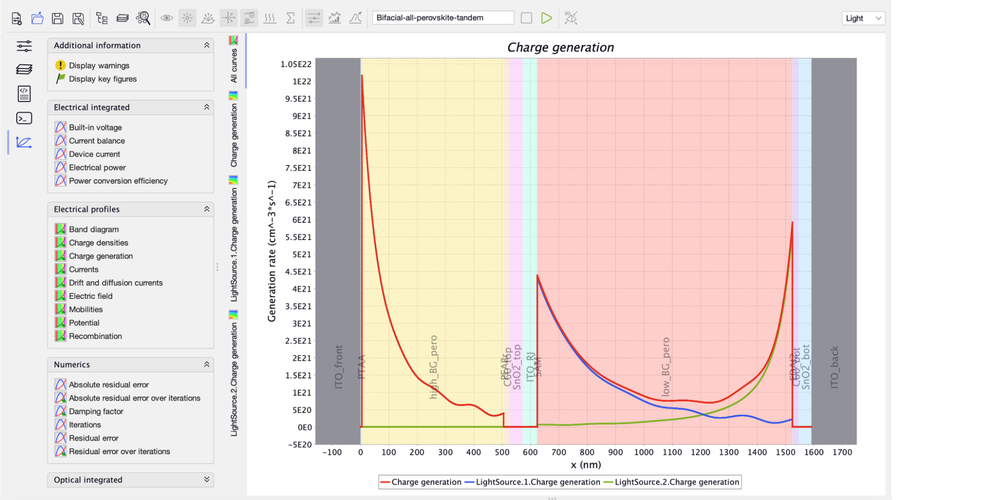Click the light emission rays icon in toolbar
The height and width of the screenshot is (500, 1000).
tap(208, 18)
